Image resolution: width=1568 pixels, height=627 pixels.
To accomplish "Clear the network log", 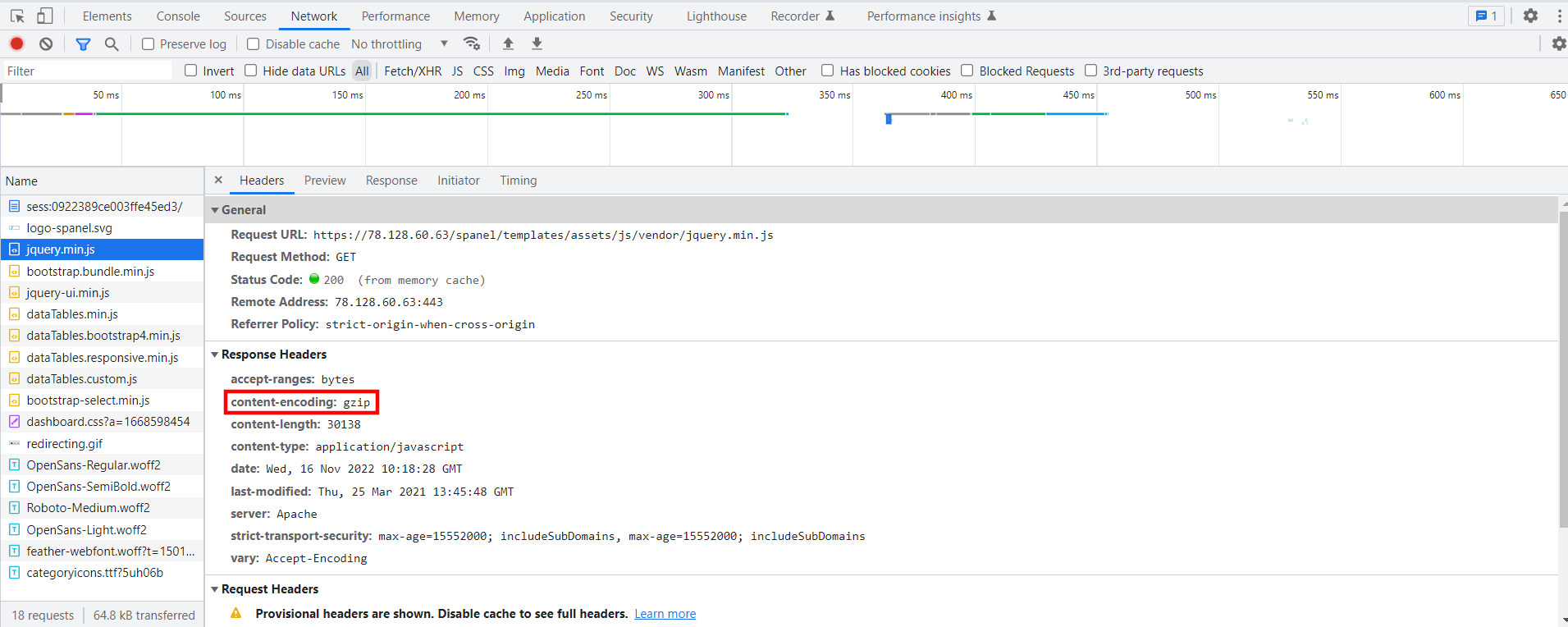I will pyautogui.click(x=46, y=43).
